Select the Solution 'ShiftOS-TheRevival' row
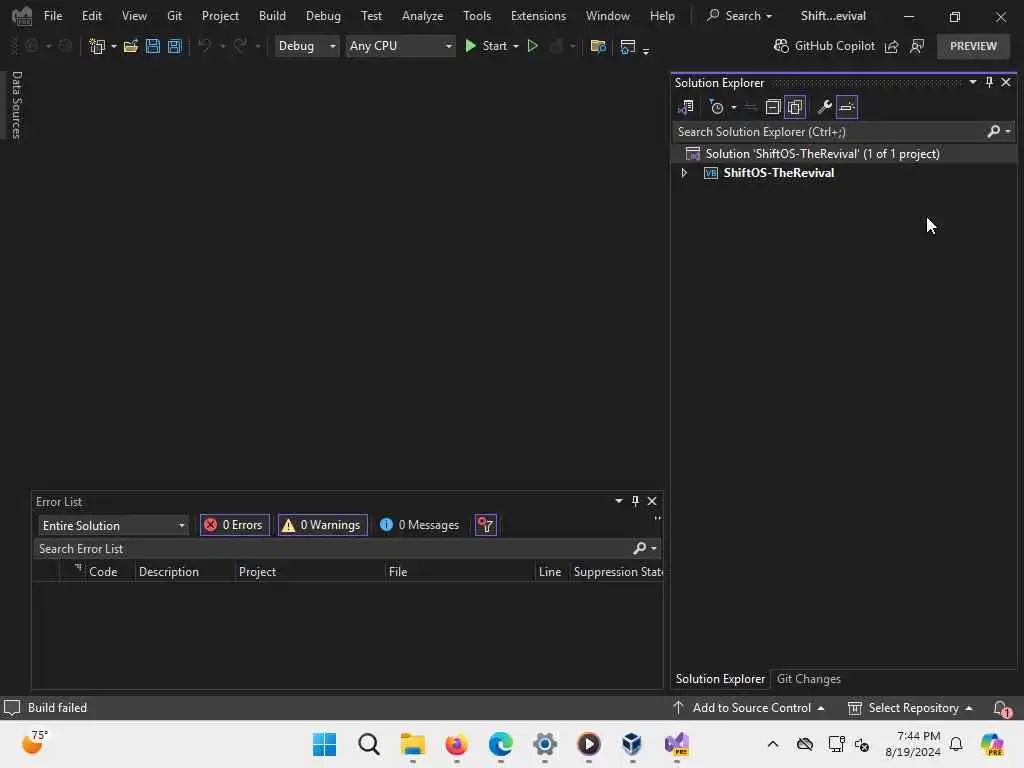The height and width of the screenshot is (768, 1024). pyautogui.click(x=844, y=154)
